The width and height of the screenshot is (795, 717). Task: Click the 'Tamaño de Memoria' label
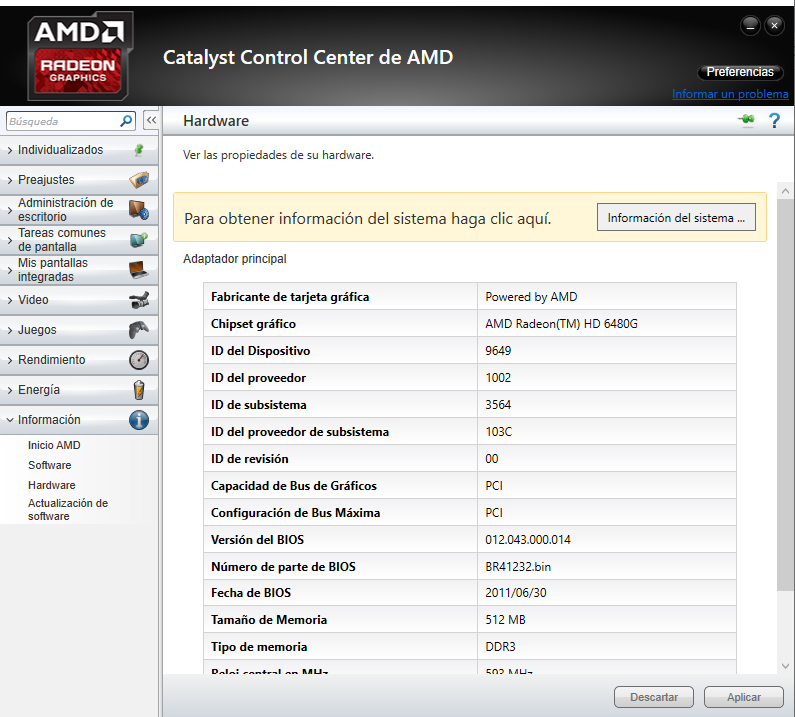pos(269,620)
